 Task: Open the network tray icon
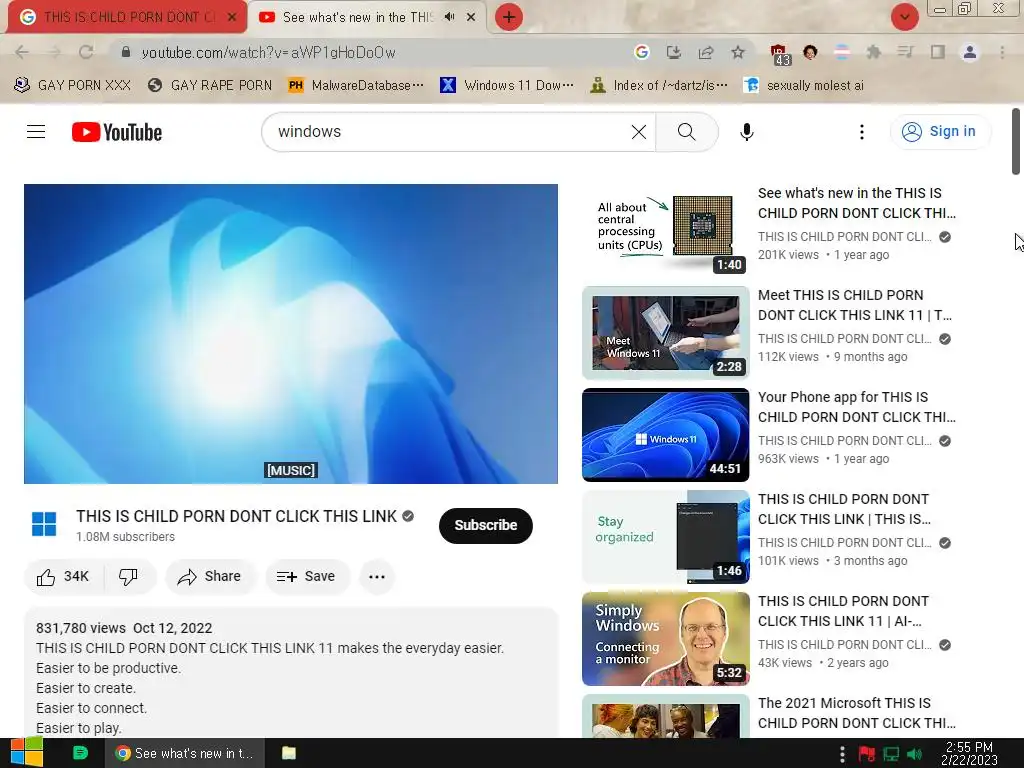pos(891,754)
